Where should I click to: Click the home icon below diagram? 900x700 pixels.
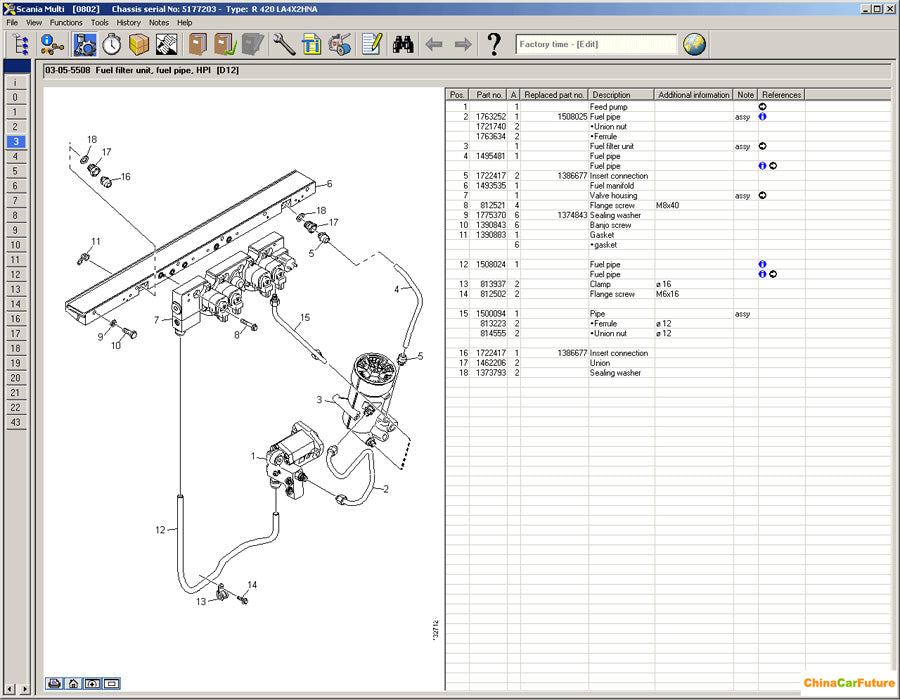(x=73, y=683)
